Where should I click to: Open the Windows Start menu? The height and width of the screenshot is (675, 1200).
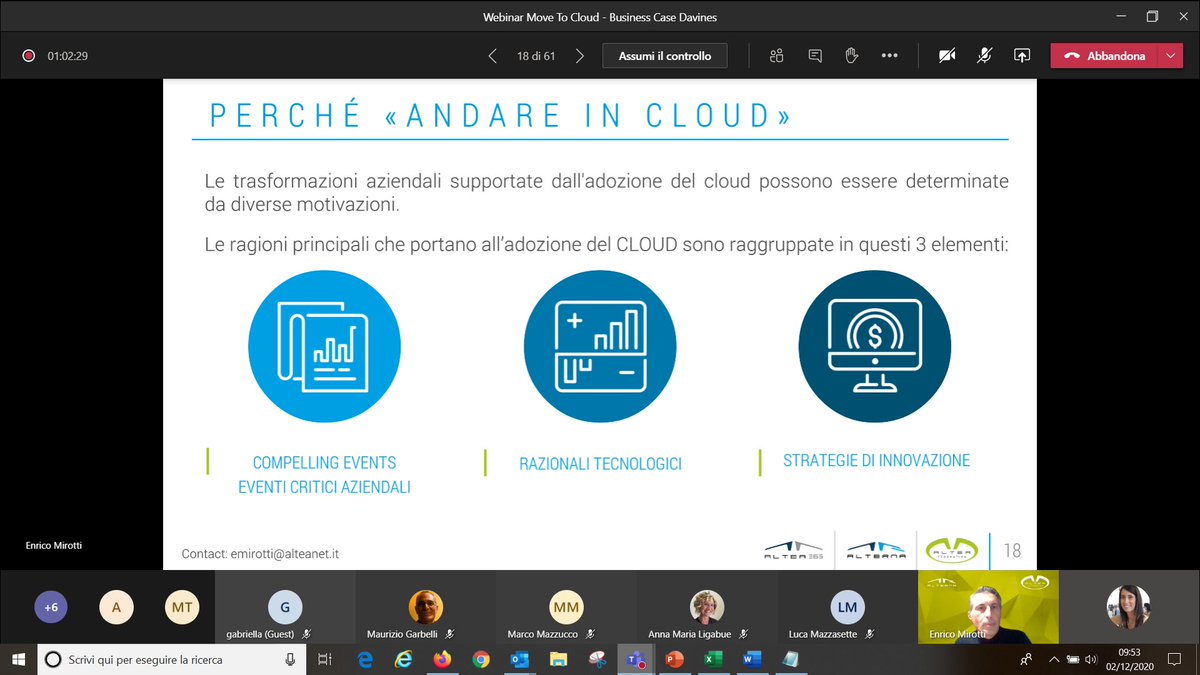point(18,659)
